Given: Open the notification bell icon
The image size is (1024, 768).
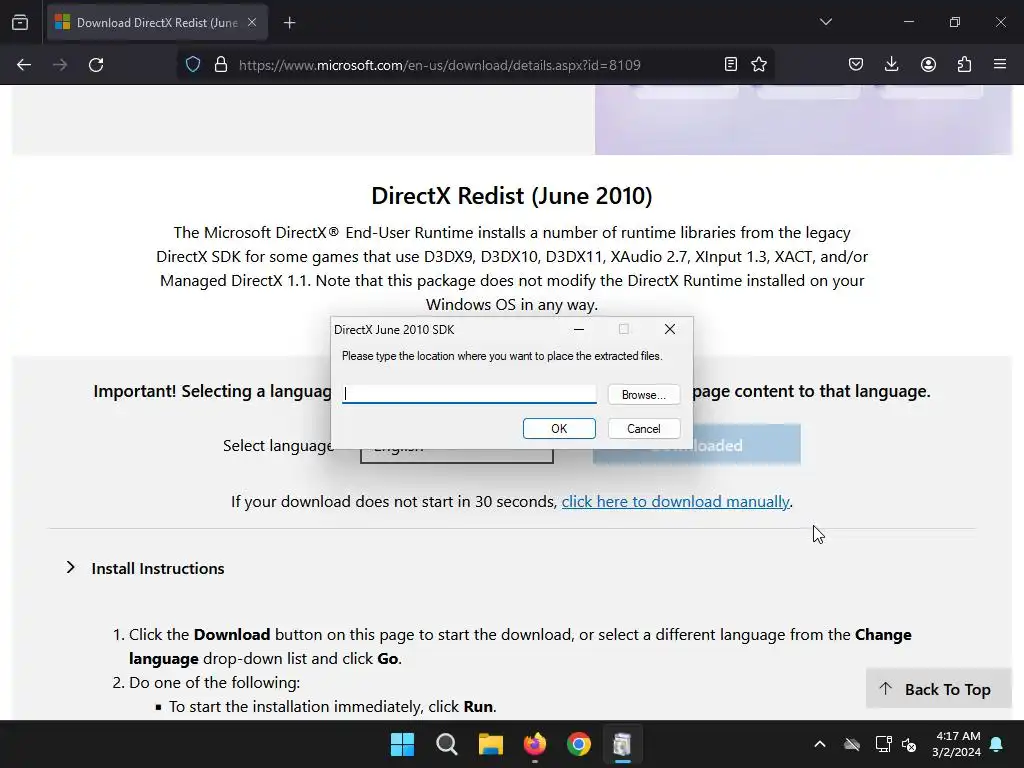Looking at the screenshot, I should tap(997, 744).
